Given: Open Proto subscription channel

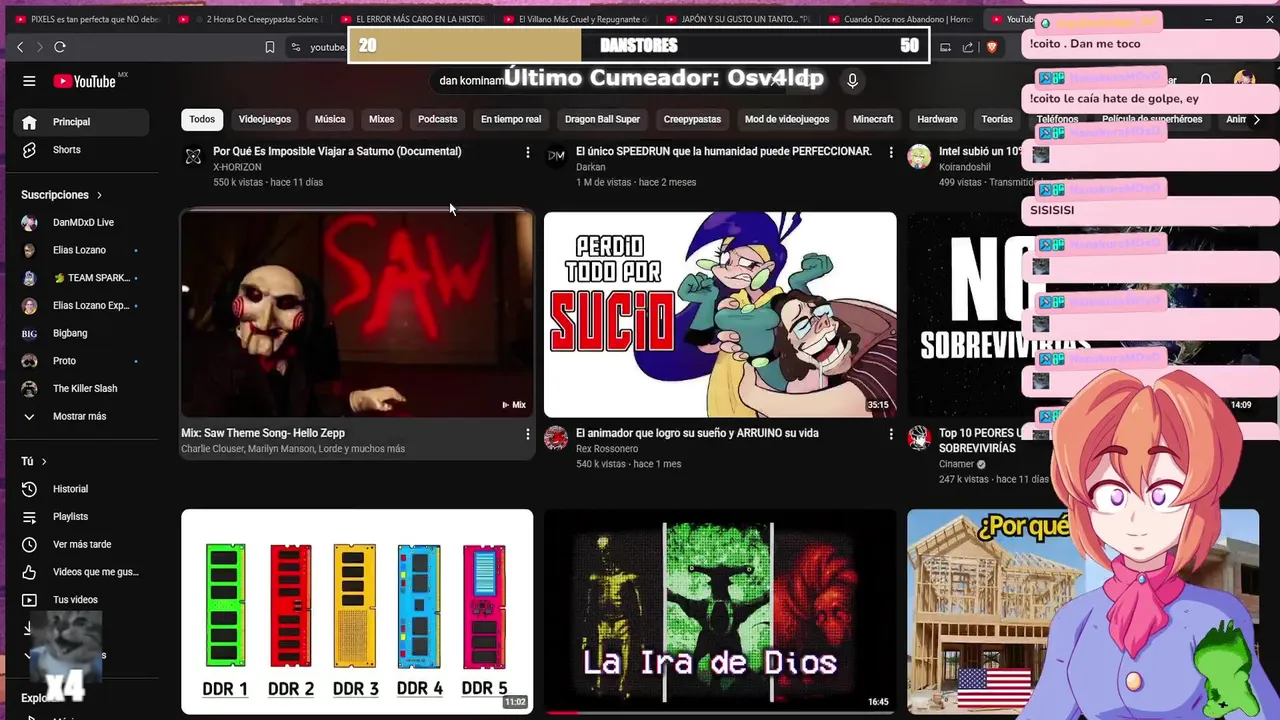Looking at the screenshot, I should pyautogui.click(x=82, y=361).
